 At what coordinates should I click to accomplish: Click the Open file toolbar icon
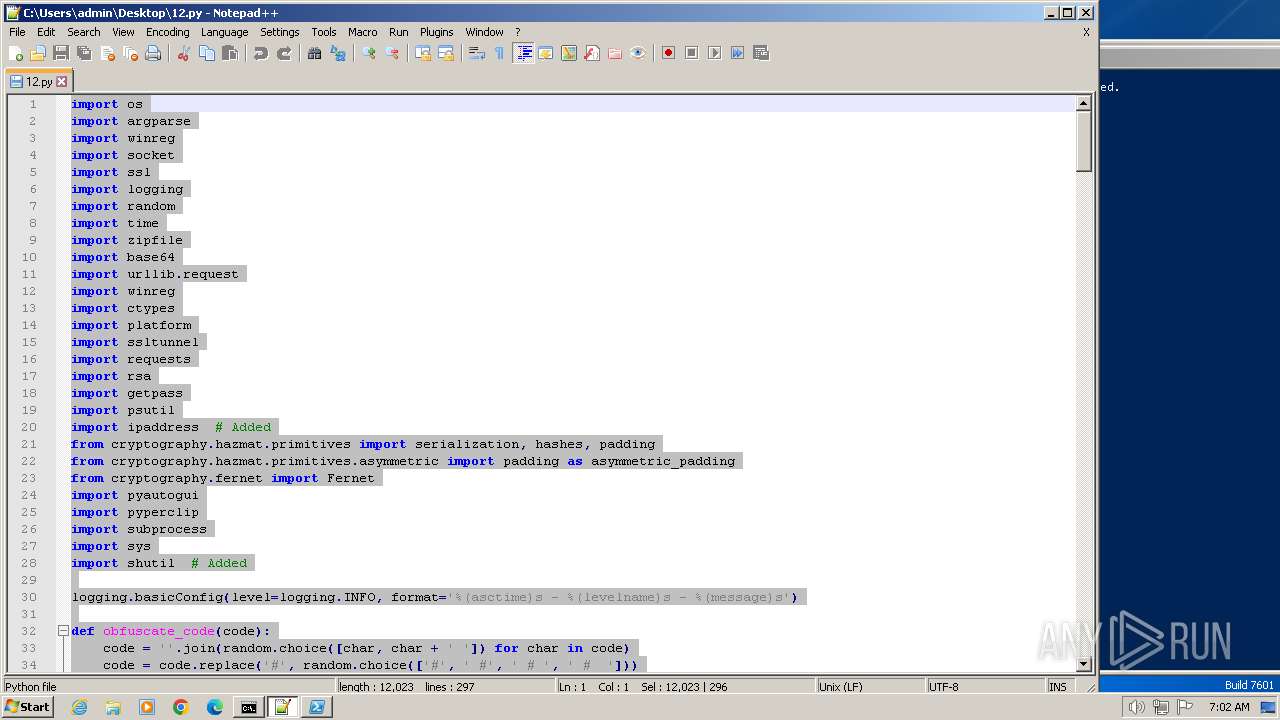coord(38,53)
